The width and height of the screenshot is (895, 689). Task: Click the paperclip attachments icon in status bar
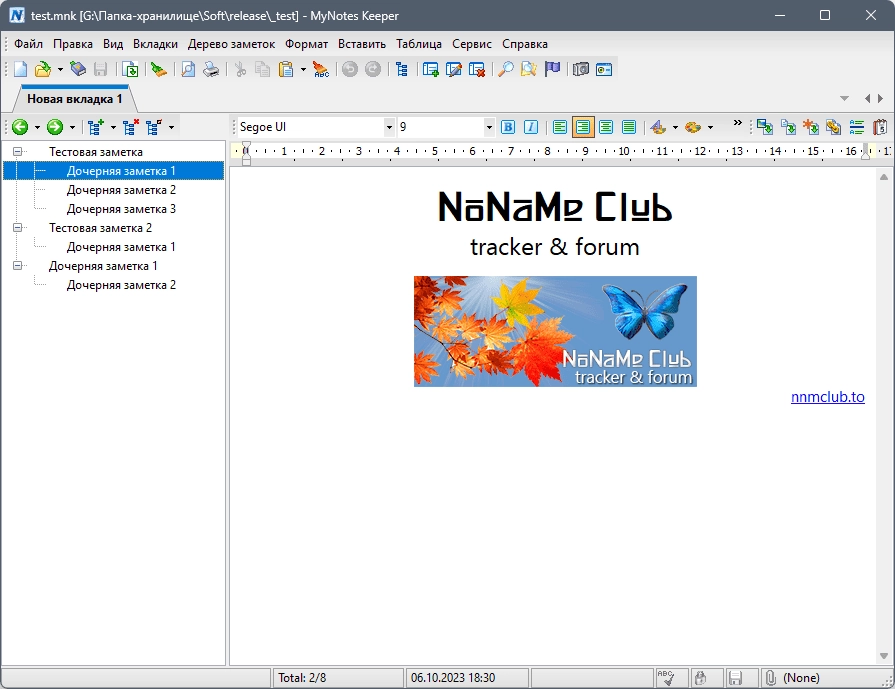771,678
